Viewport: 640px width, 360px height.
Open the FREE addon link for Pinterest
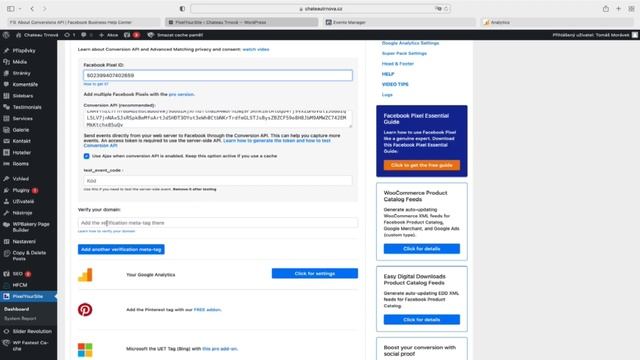pos(207,310)
